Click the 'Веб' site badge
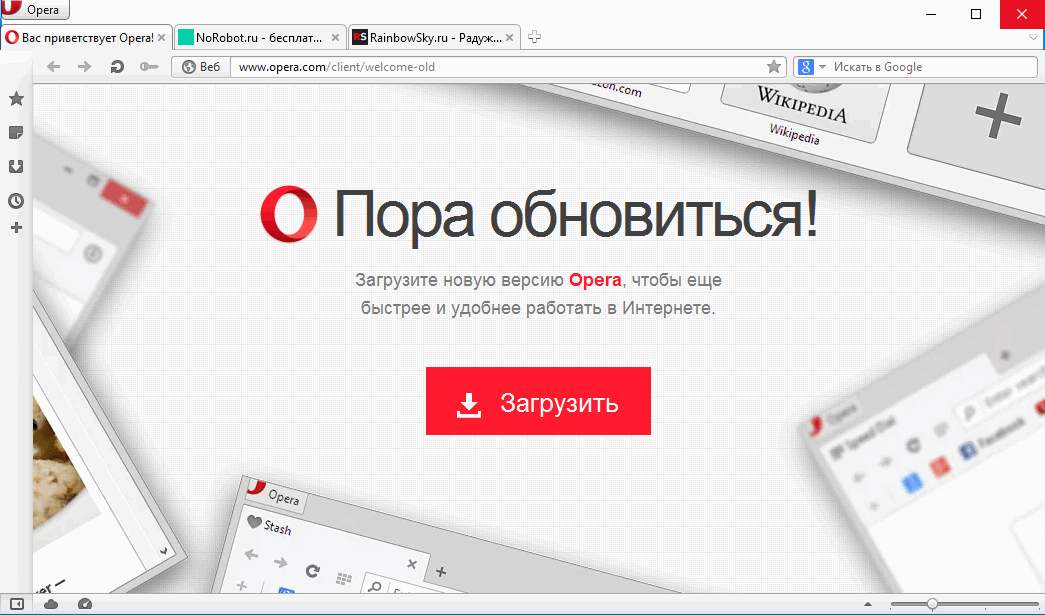Viewport: 1045px width, 615px height. (x=201, y=67)
